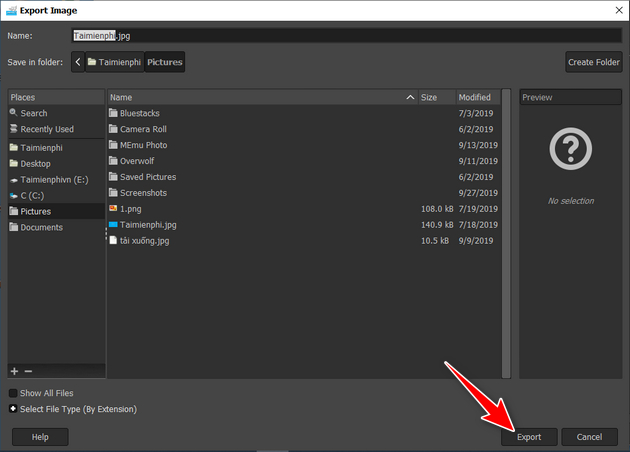630x452 pixels.
Task: Click the Screenshots folder icon
Action: point(113,192)
